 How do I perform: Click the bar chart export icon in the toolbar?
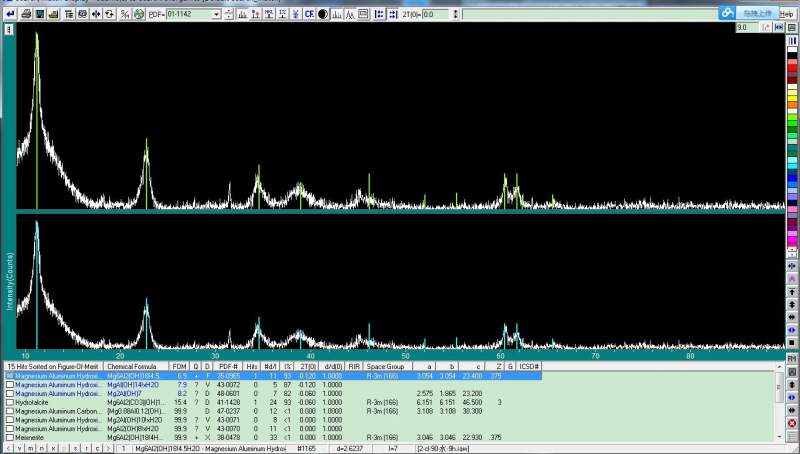pyautogui.click(x=54, y=14)
